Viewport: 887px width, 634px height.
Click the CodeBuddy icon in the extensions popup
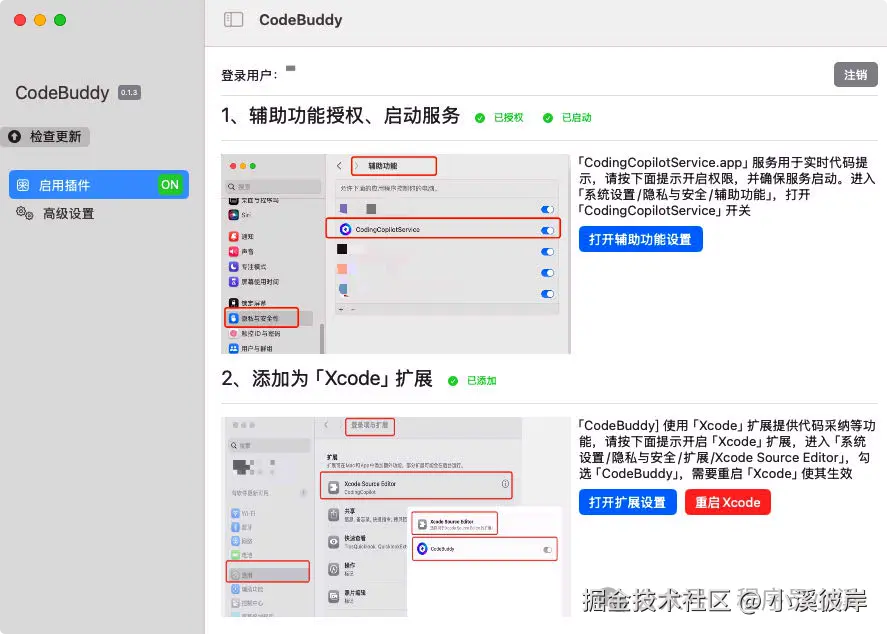(421, 550)
